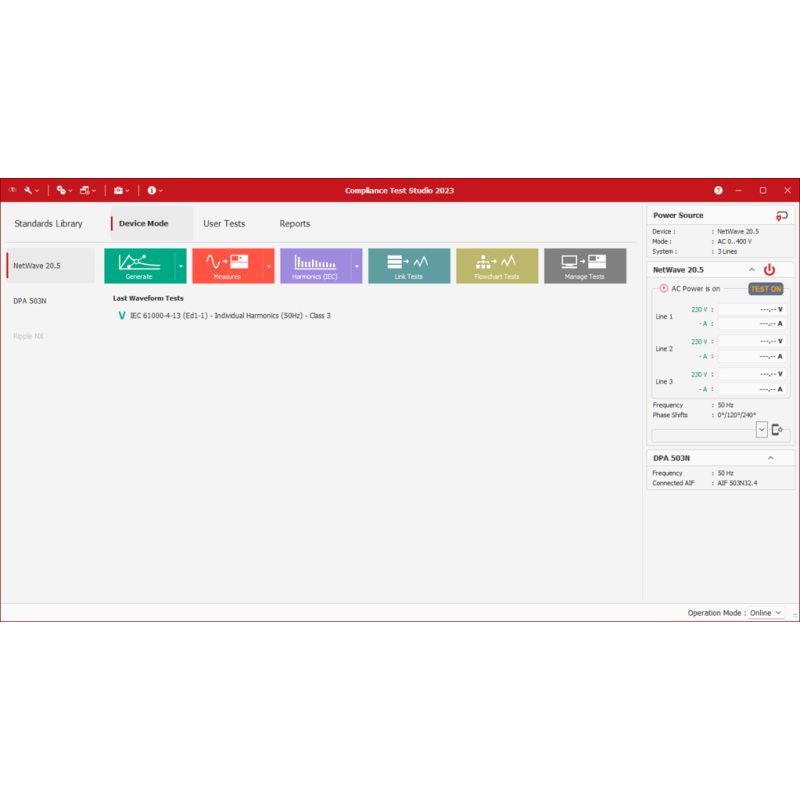Click the info icon in the toolbar

[152, 190]
